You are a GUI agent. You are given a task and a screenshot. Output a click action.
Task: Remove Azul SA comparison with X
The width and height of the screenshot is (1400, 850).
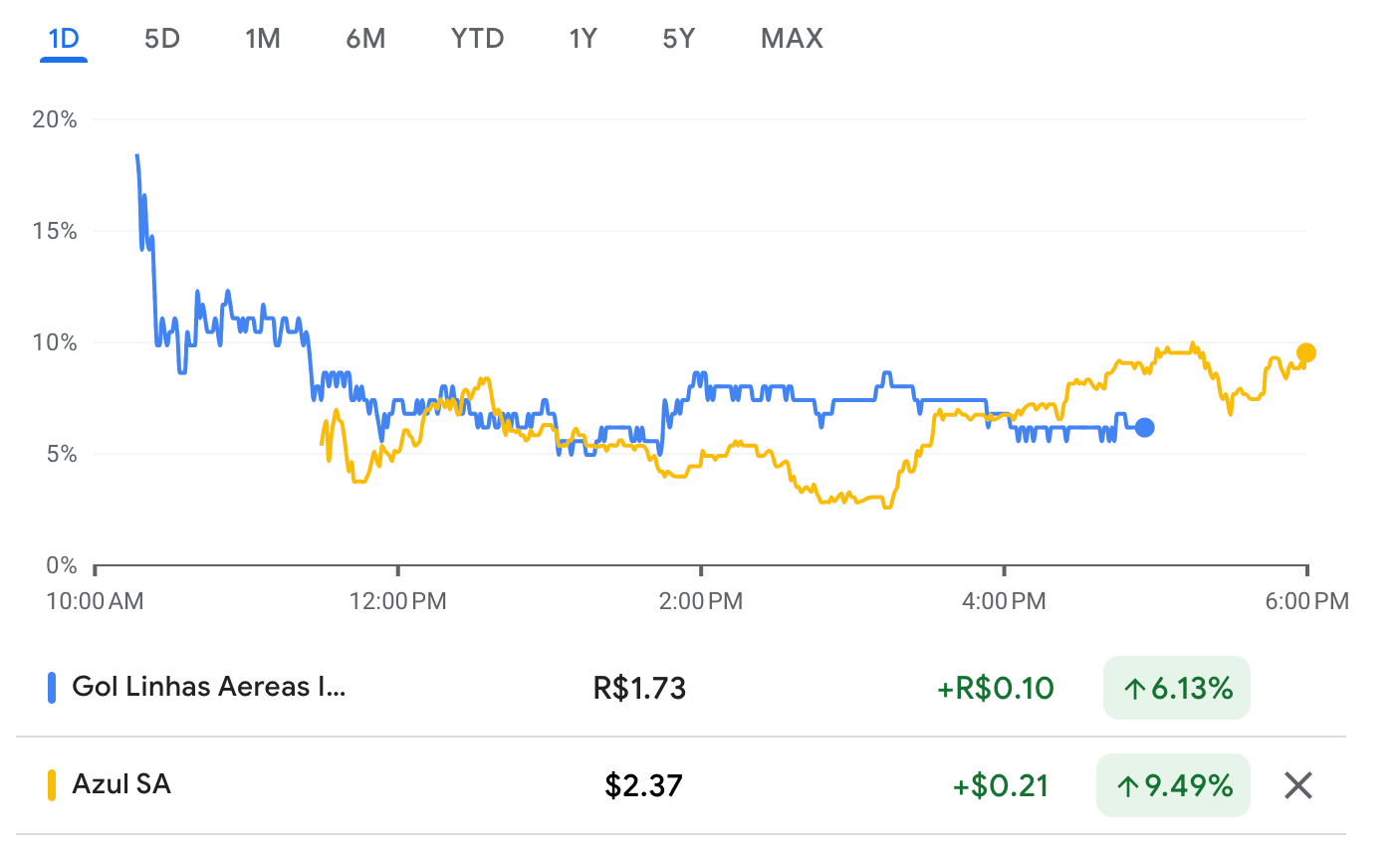click(x=1298, y=785)
